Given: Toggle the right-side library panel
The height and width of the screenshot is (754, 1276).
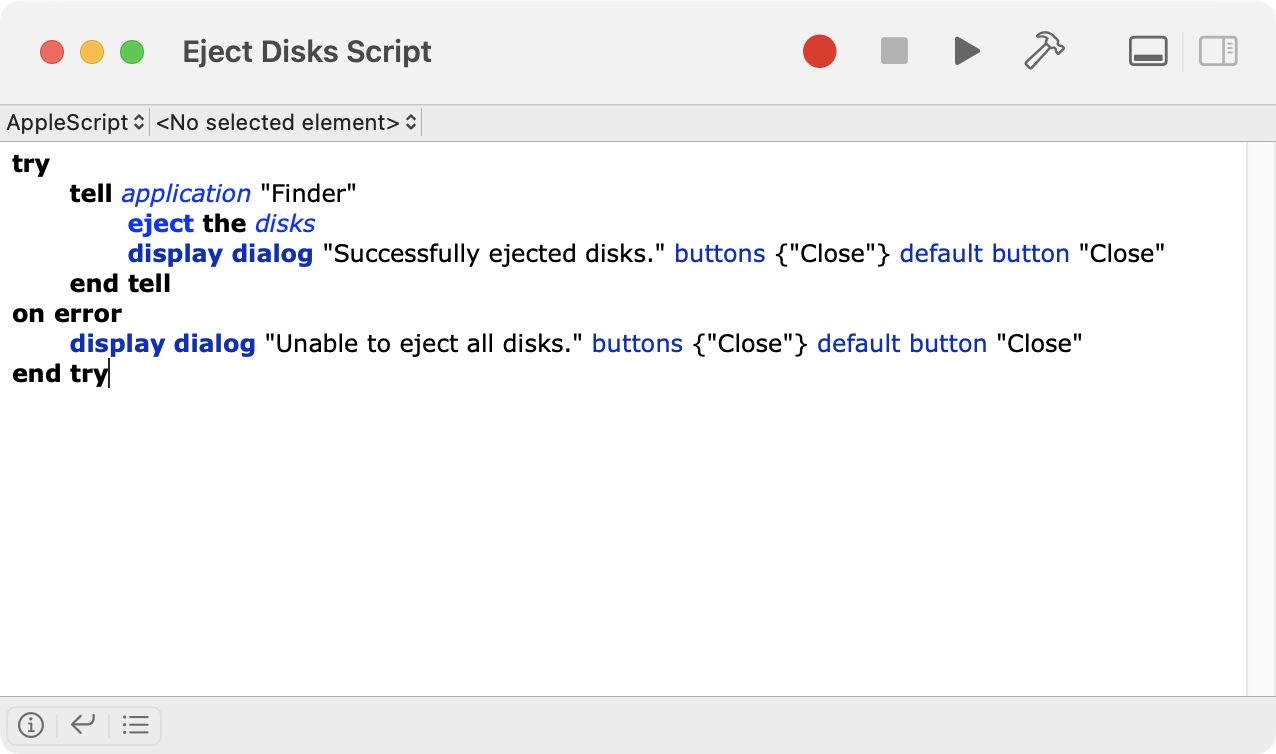Looking at the screenshot, I should [1218, 51].
